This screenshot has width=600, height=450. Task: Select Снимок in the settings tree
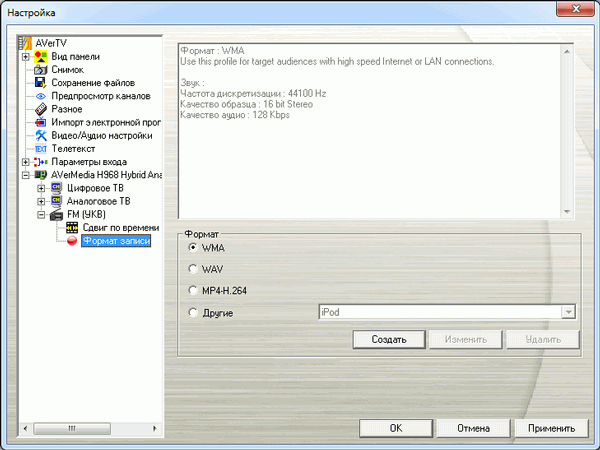(67, 70)
